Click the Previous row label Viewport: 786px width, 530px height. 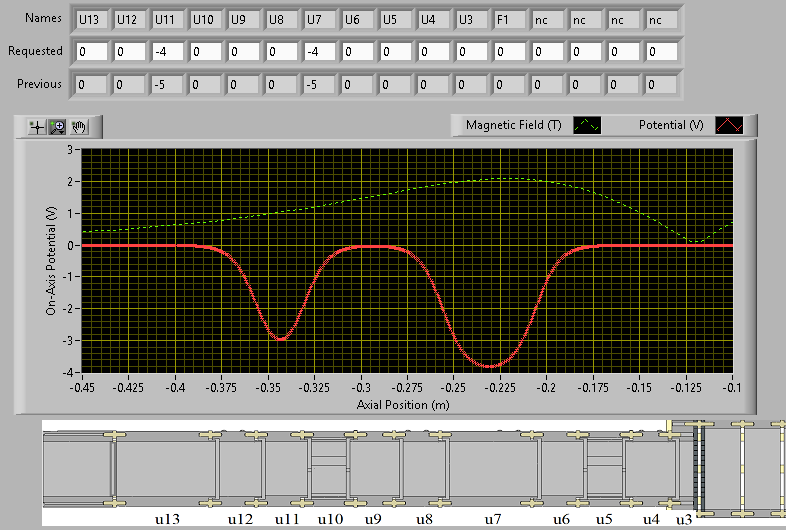tap(39, 84)
